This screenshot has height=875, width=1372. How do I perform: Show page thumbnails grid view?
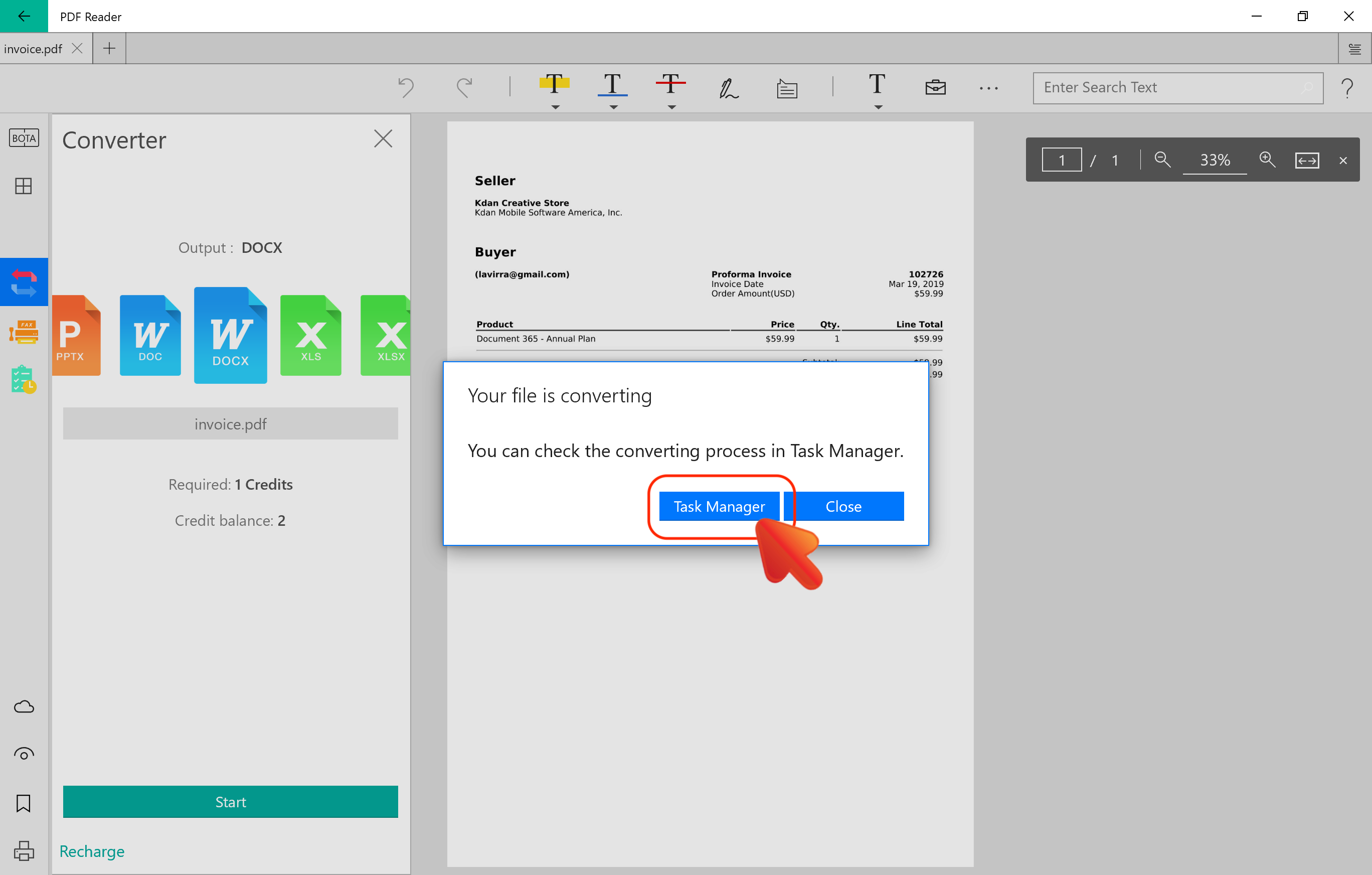pos(24,186)
